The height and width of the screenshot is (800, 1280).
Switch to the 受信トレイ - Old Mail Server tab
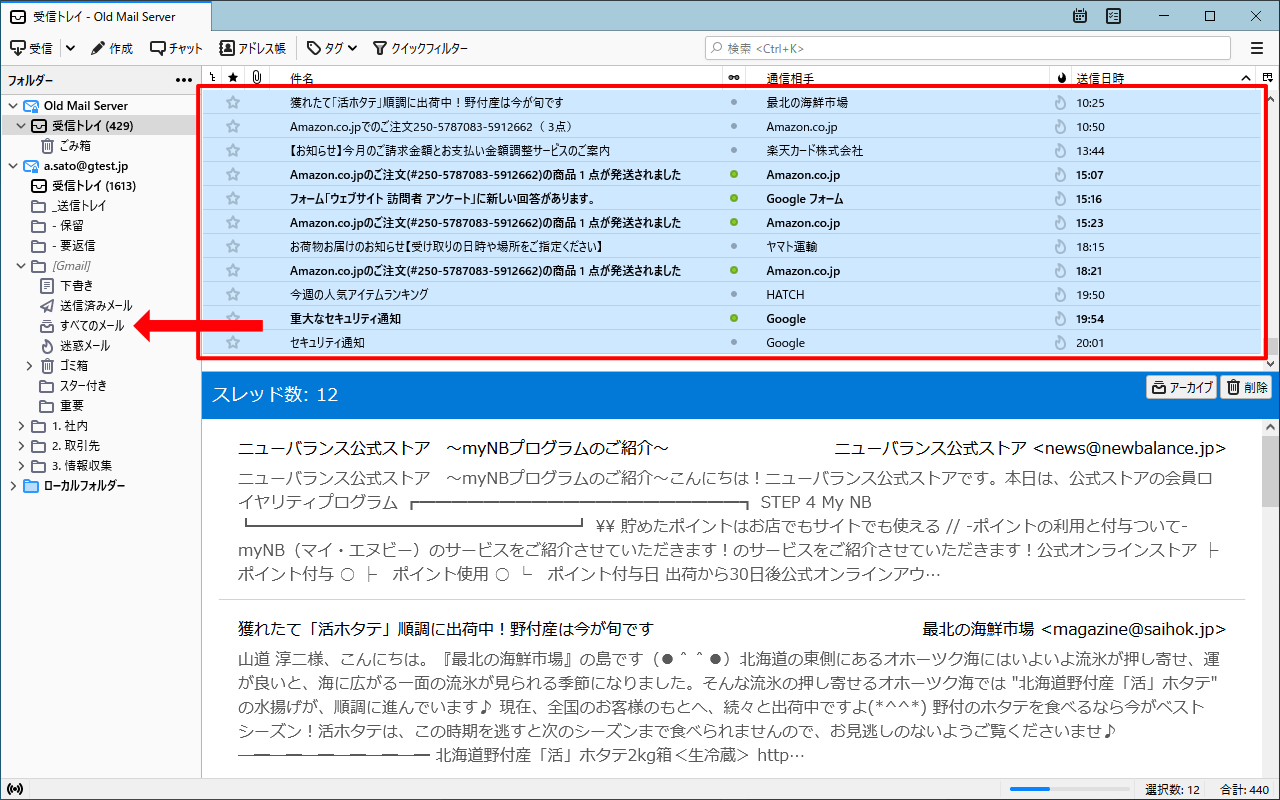coord(106,16)
